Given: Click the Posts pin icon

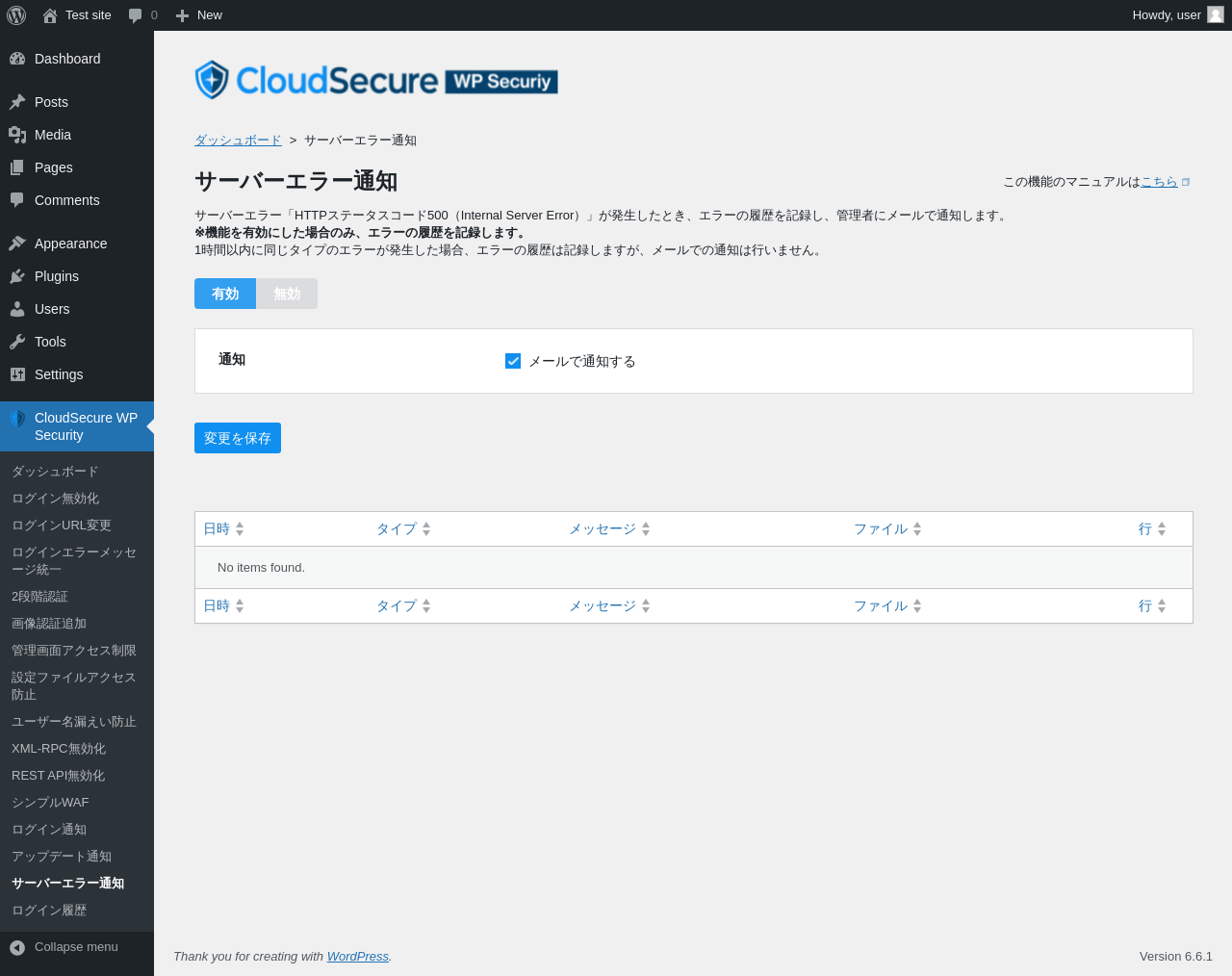Looking at the screenshot, I should (x=17, y=102).
